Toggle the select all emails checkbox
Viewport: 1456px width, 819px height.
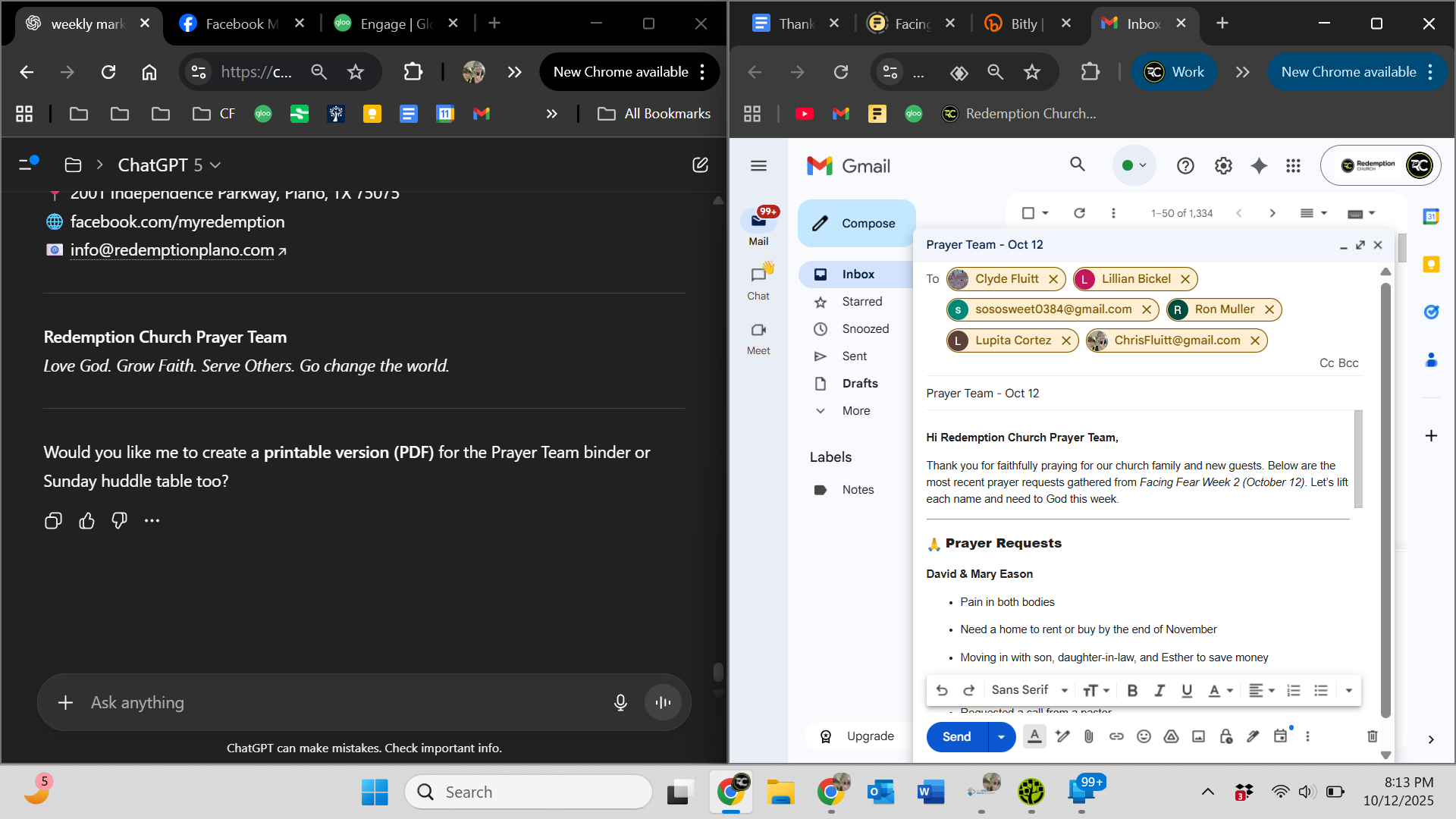coord(1028,213)
